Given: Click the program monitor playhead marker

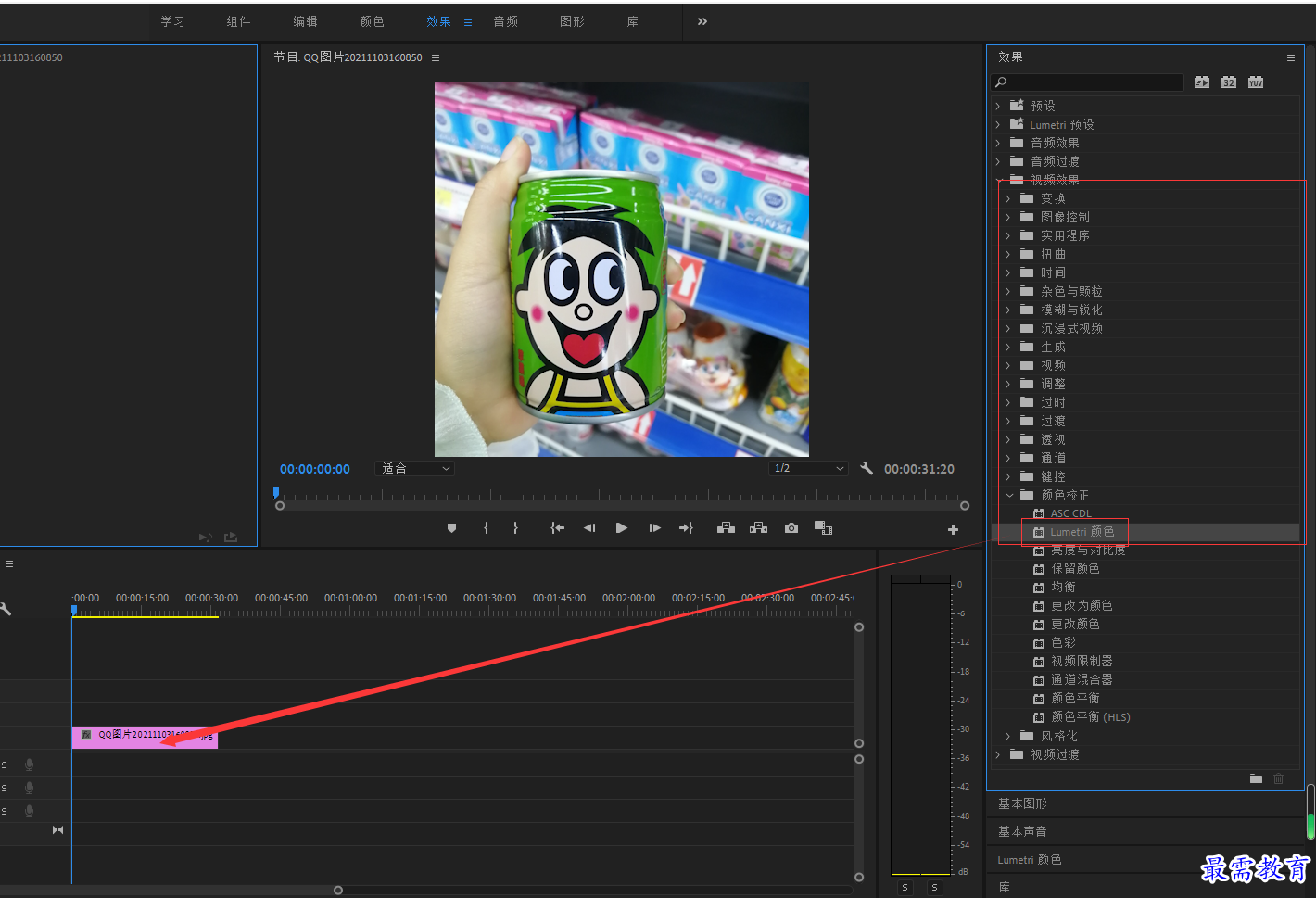Looking at the screenshot, I should tap(276, 493).
